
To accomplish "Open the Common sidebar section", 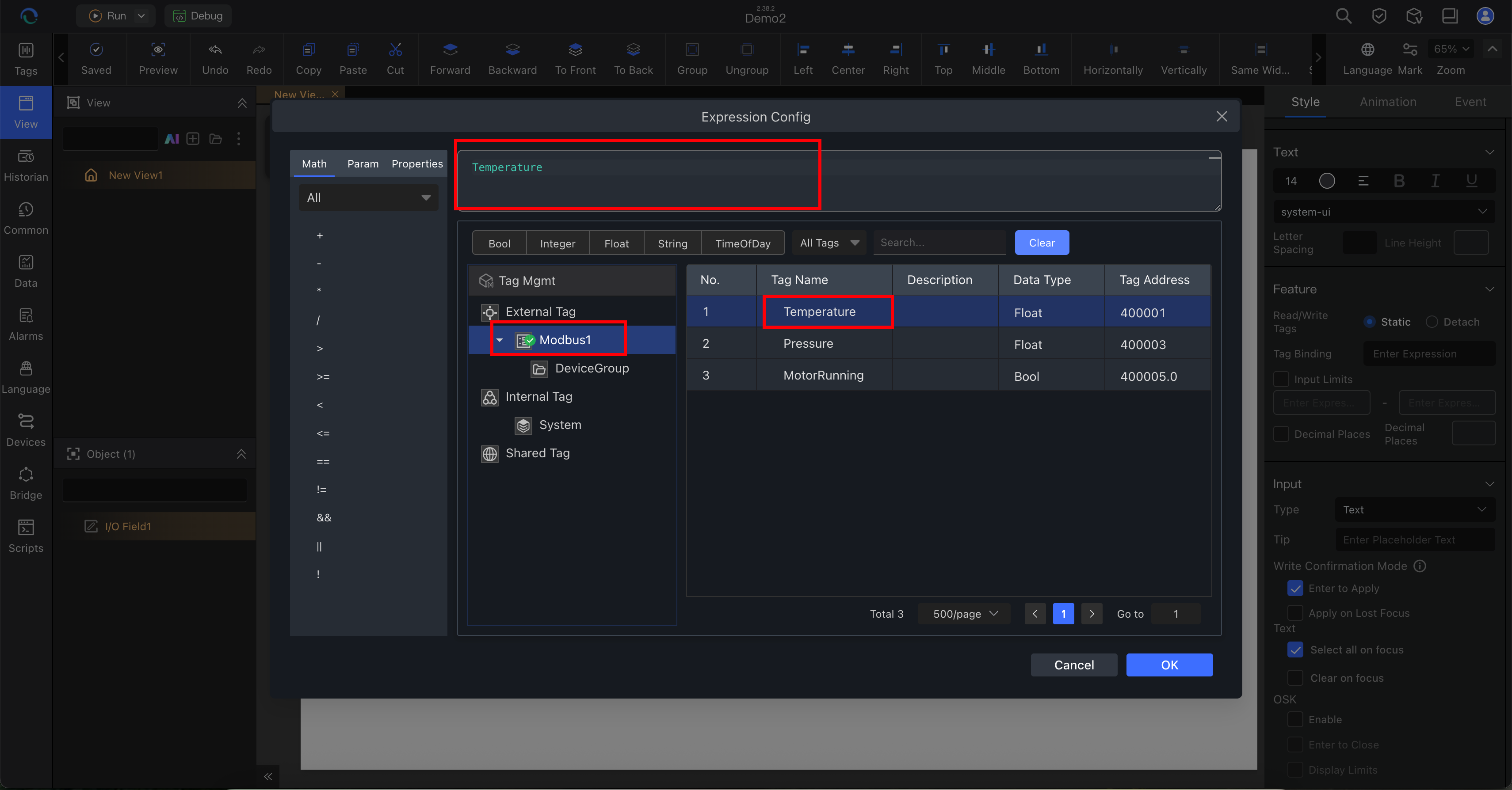I will 26,218.
